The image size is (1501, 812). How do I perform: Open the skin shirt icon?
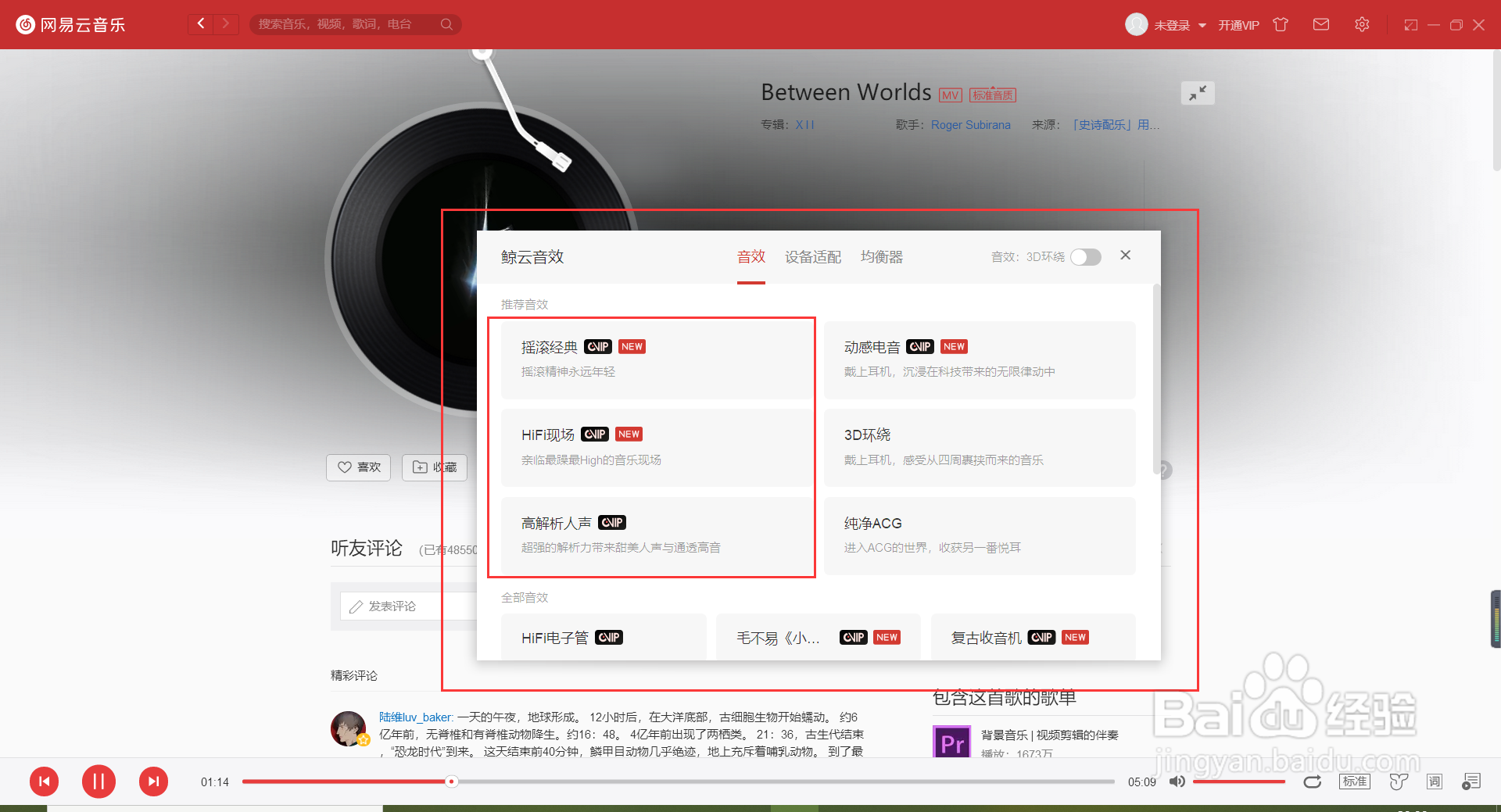[1281, 24]
